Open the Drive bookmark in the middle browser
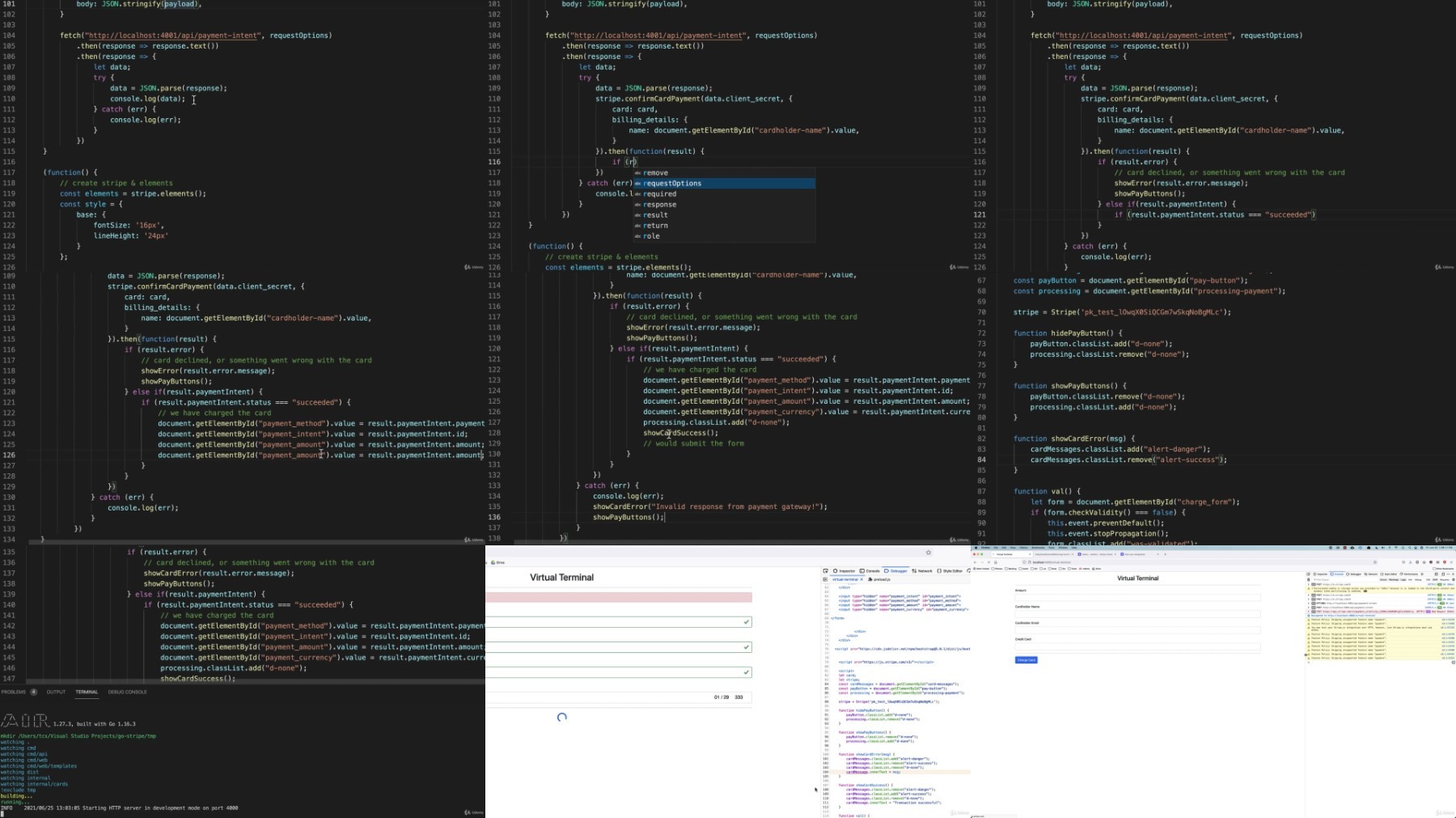Screen dimensions: 1456x818 click(497, 562)
